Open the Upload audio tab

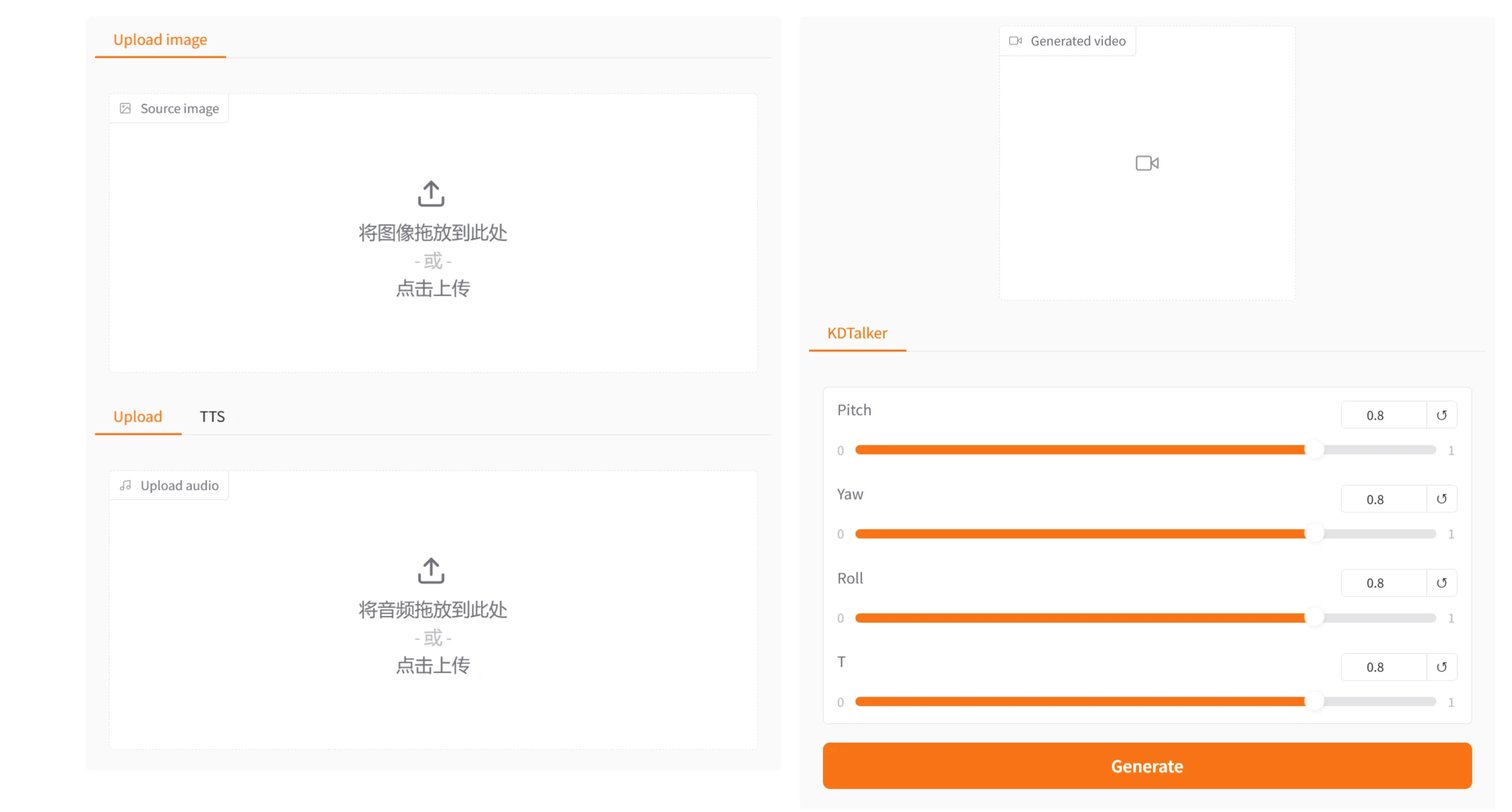tap(138, 417)
